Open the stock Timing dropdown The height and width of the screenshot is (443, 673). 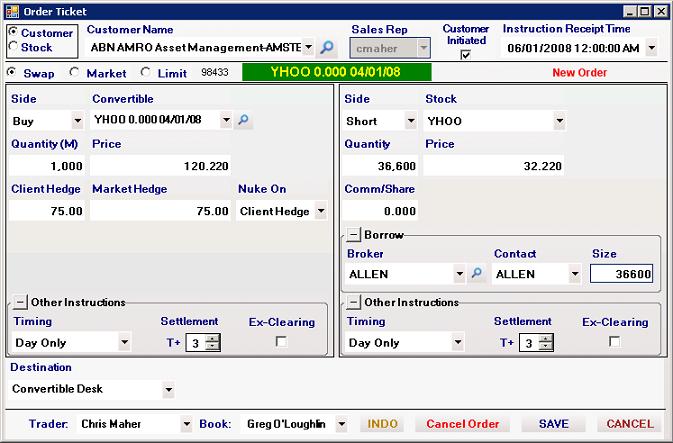point(458,343)
